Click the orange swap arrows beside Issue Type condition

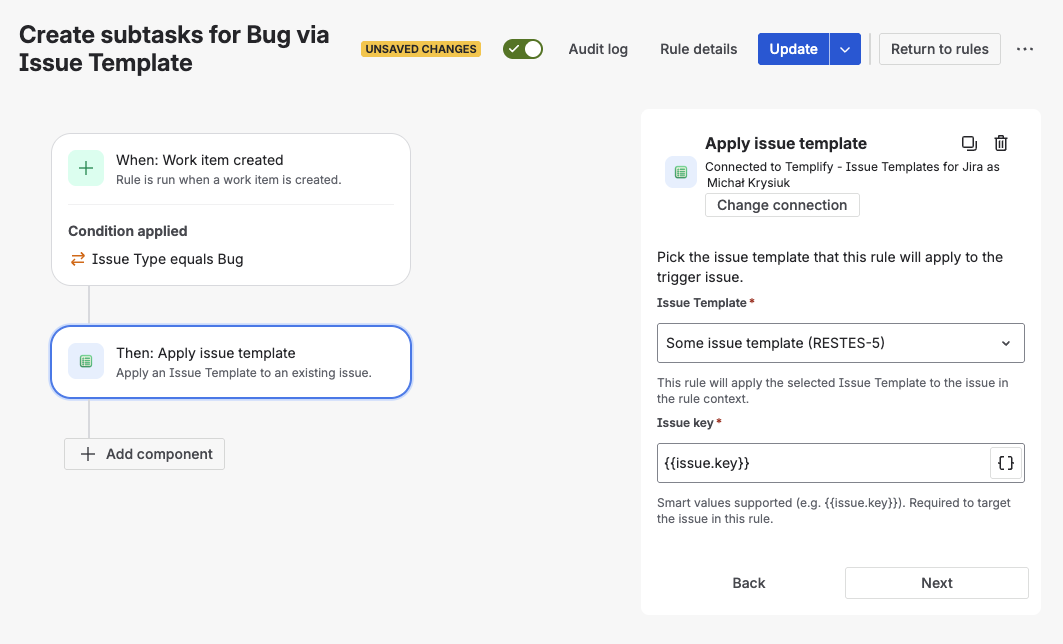point(78,258)
